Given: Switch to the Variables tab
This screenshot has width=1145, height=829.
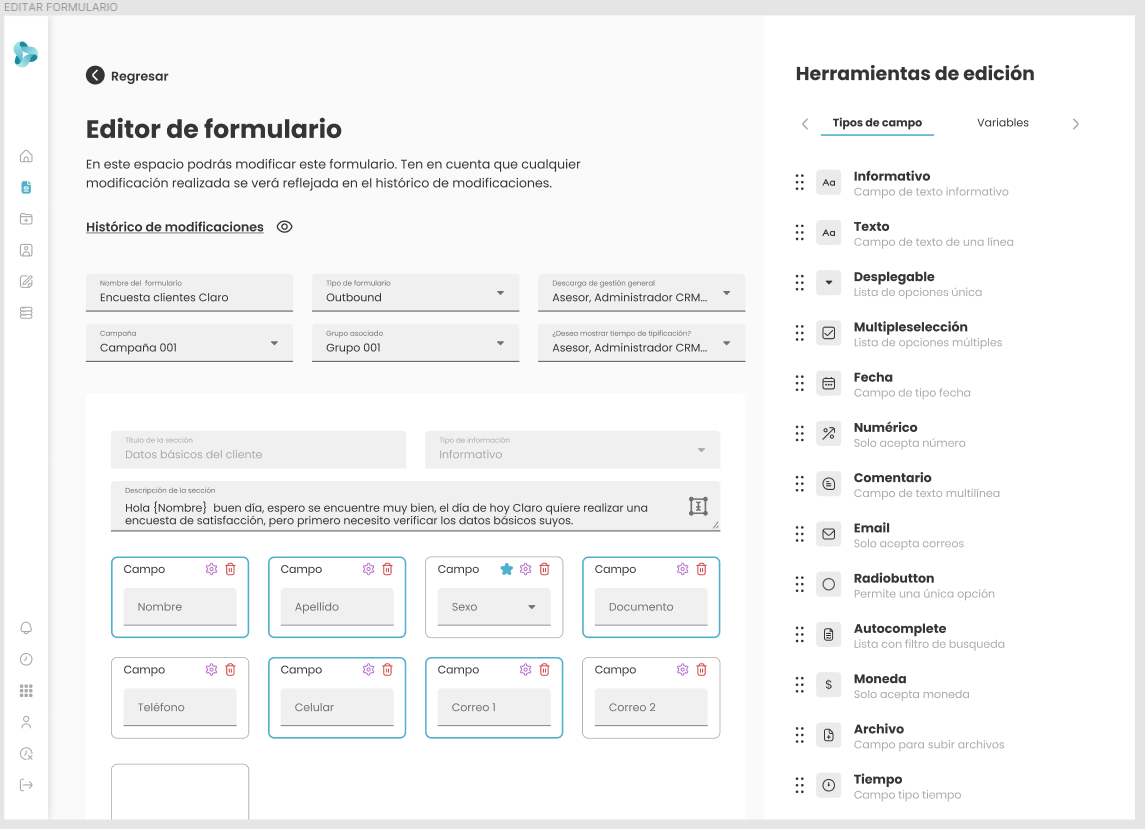Looking at the screenshot, I should (x=1003, y=123).
